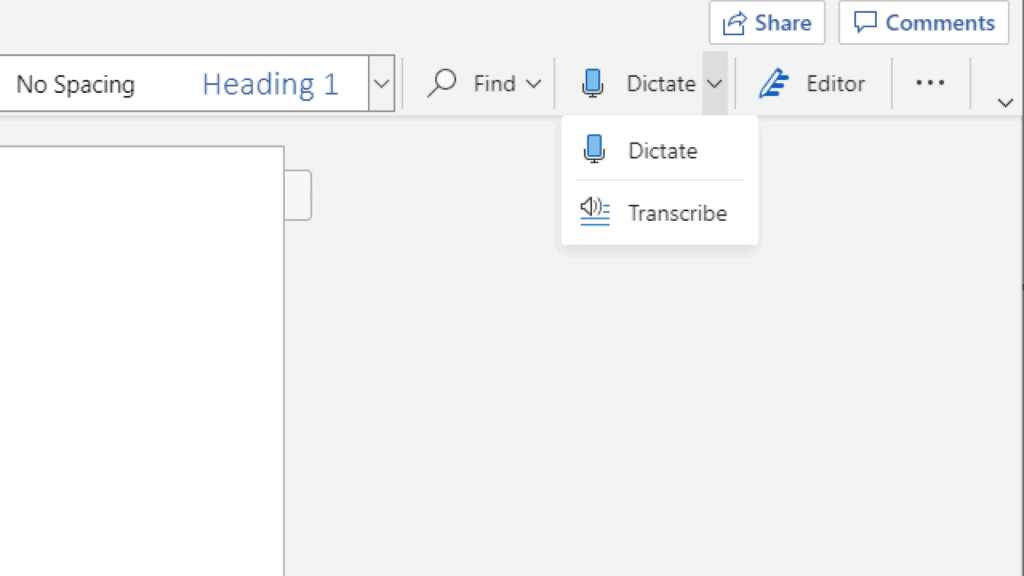
Task: Click inside the blank document page
Action: click(140, 380)
